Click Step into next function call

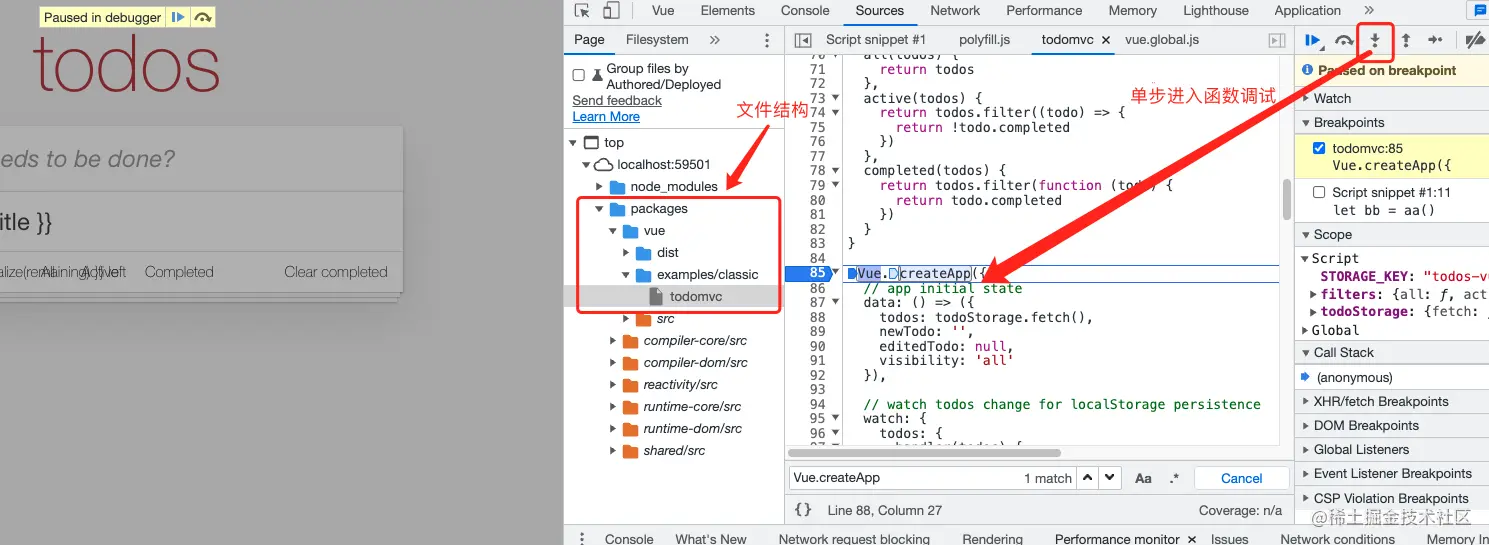point(1375,40)
